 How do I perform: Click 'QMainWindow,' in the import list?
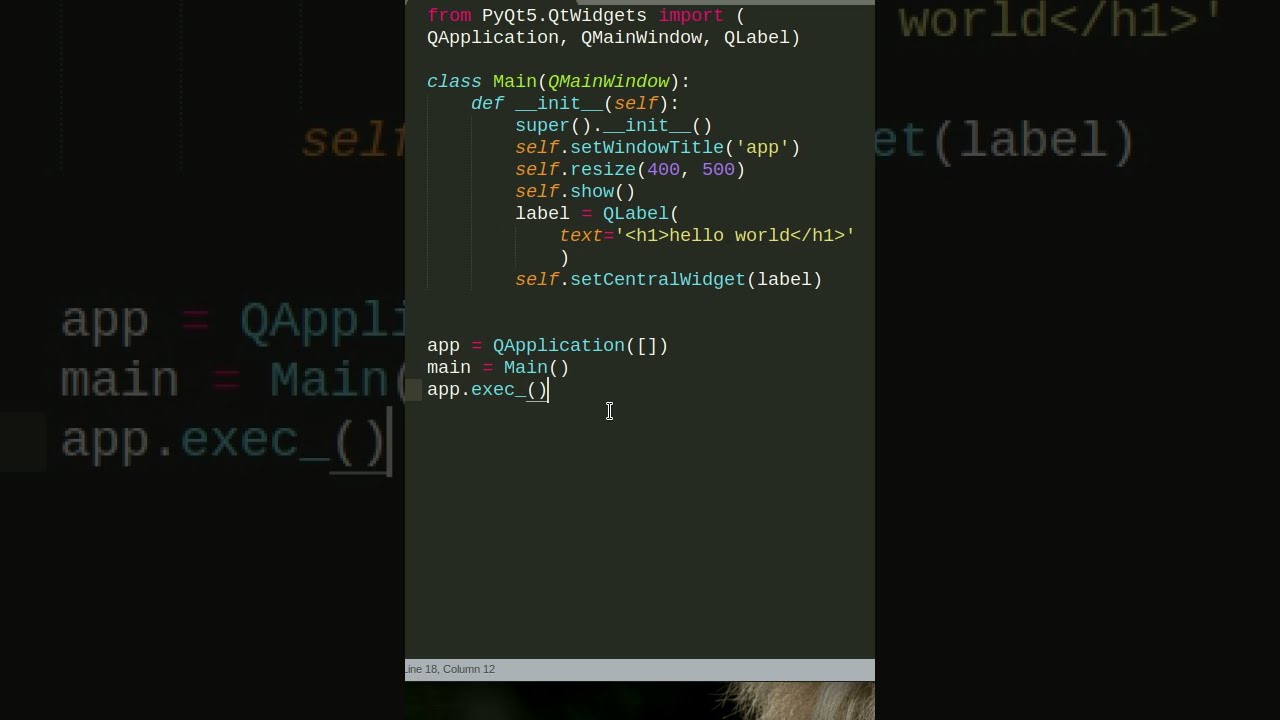coord(647,37)
